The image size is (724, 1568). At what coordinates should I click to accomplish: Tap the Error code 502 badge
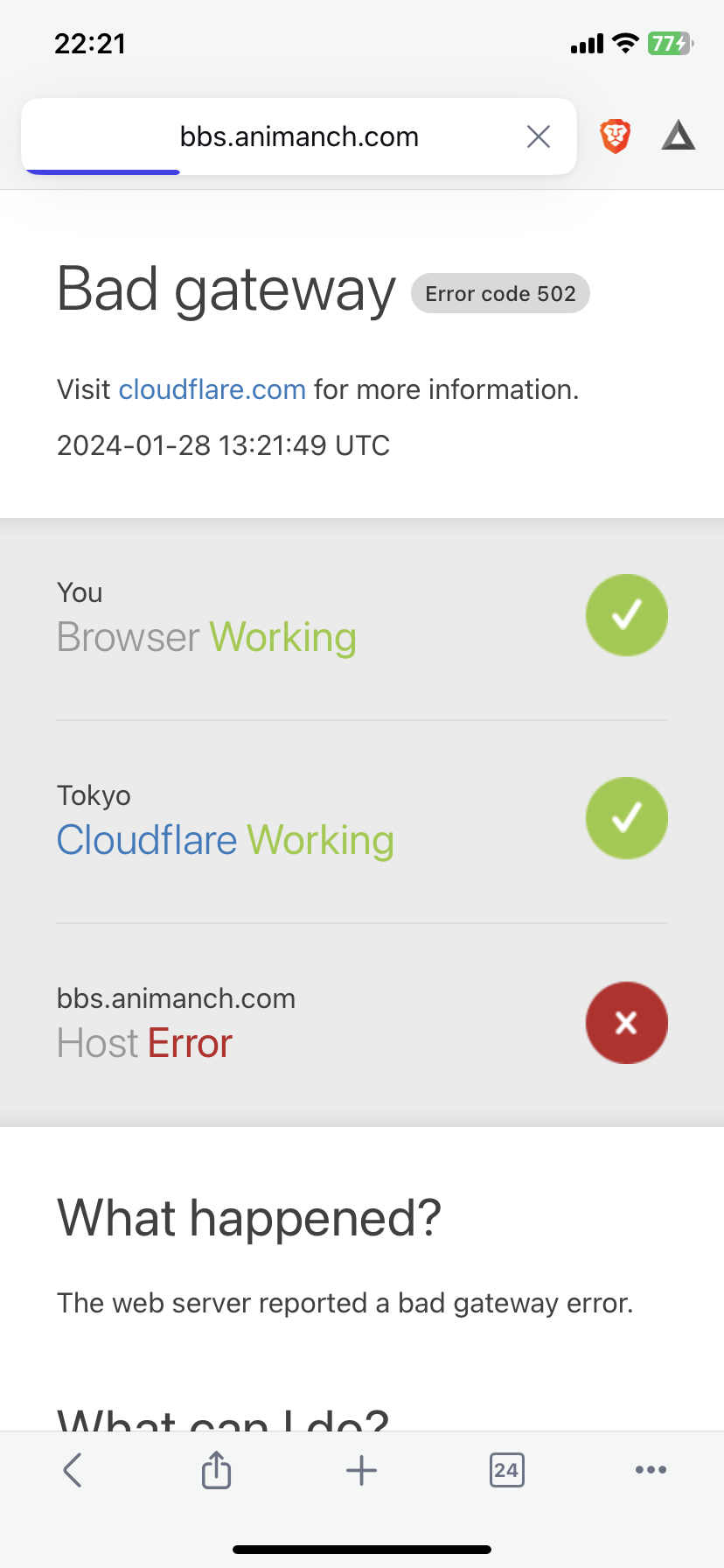[500, 294]
